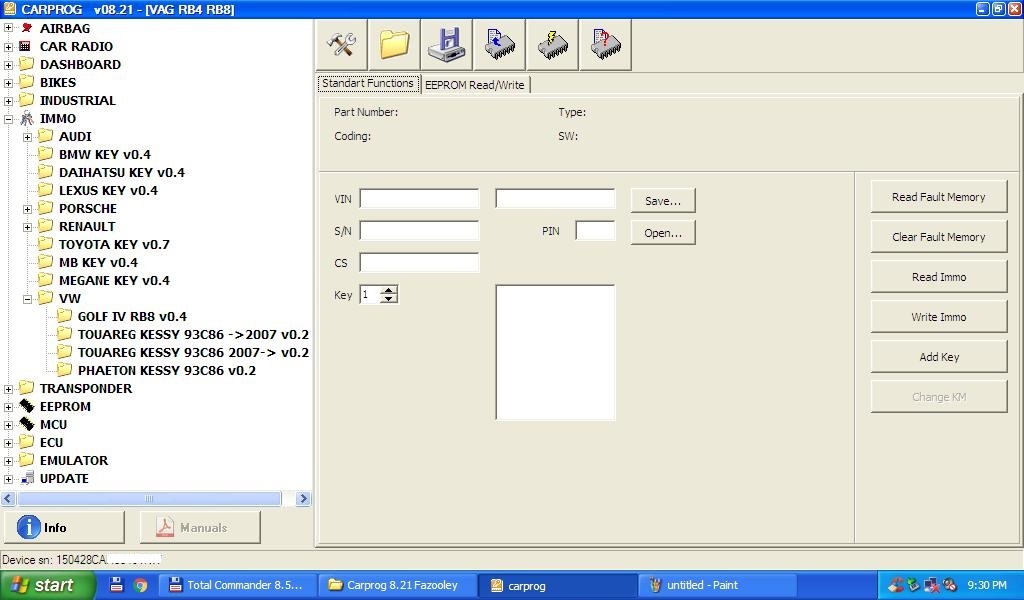Switch to the EEPROM Read/Write tab
Viewport: 1024px width, 600px height.
(x=475, y=85)
